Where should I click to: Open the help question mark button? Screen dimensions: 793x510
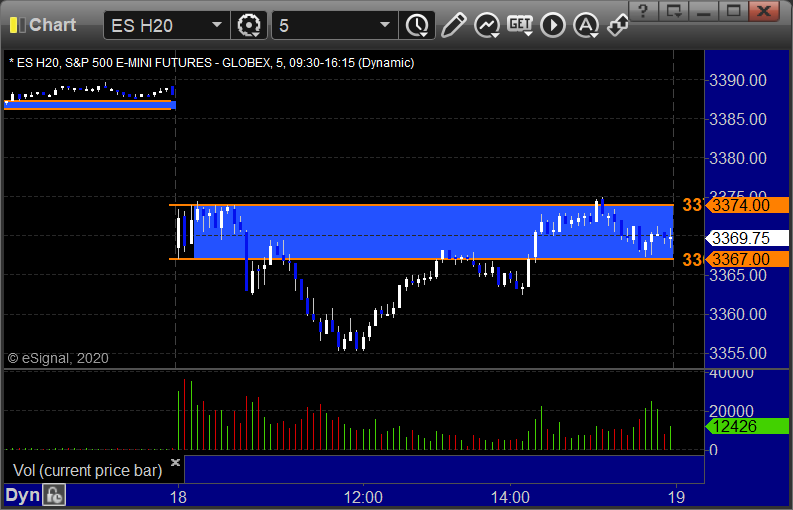(x=643, y=10)
